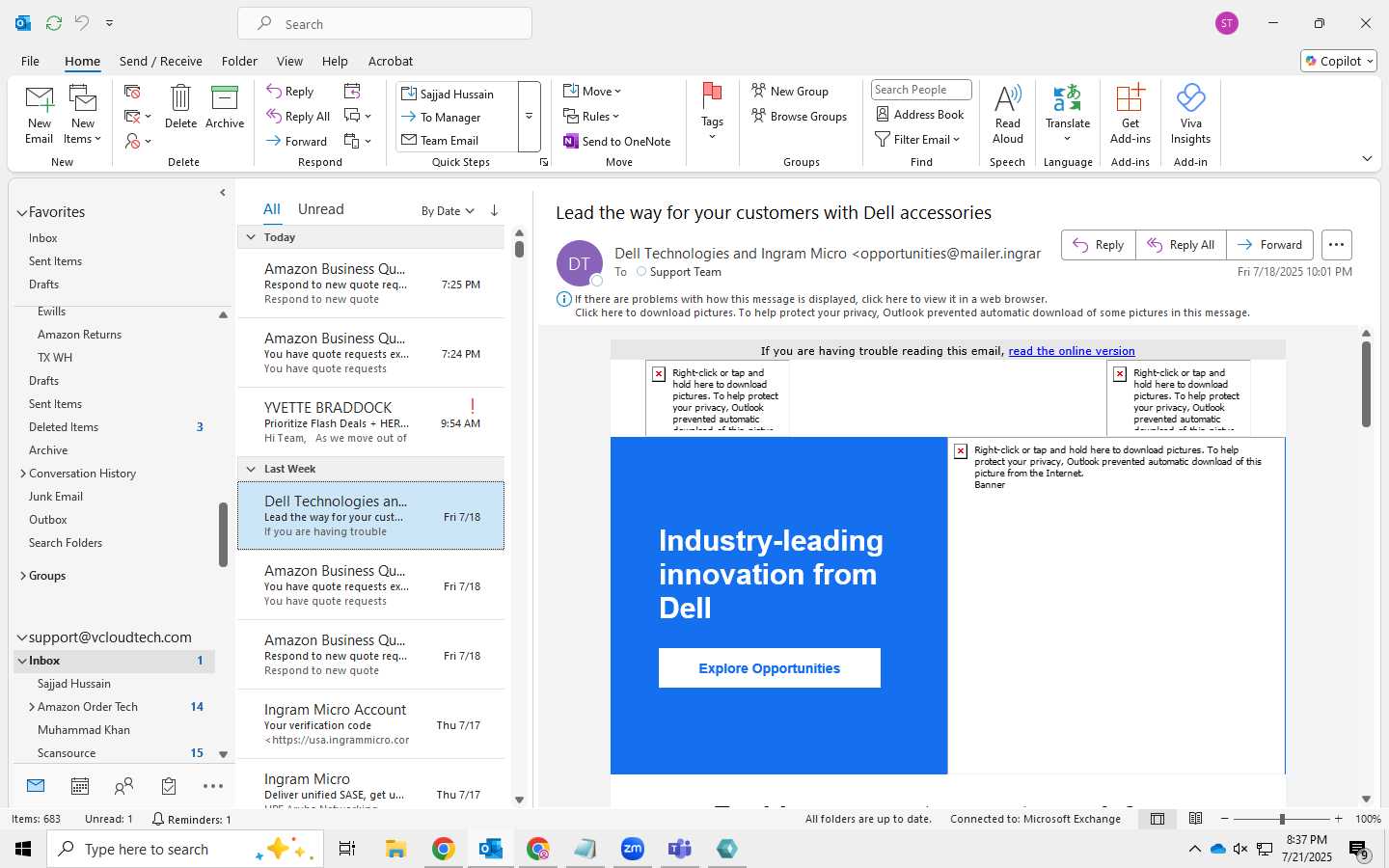The height and width of the screenshot is (868, 1389).
Task: Click Get Add-ins
Action: click(1130, 115)
